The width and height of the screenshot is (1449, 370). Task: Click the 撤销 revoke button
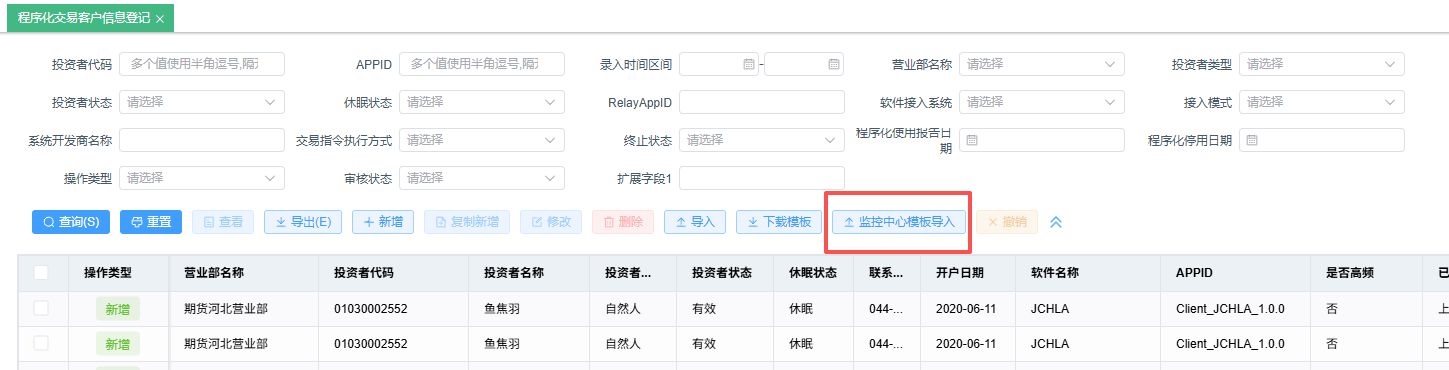coord(1007,222)
